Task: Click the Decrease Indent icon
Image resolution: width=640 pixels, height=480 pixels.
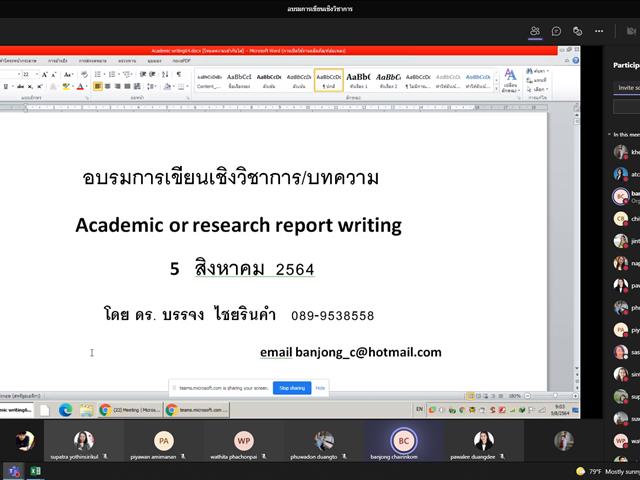Action: click(142, 74)
